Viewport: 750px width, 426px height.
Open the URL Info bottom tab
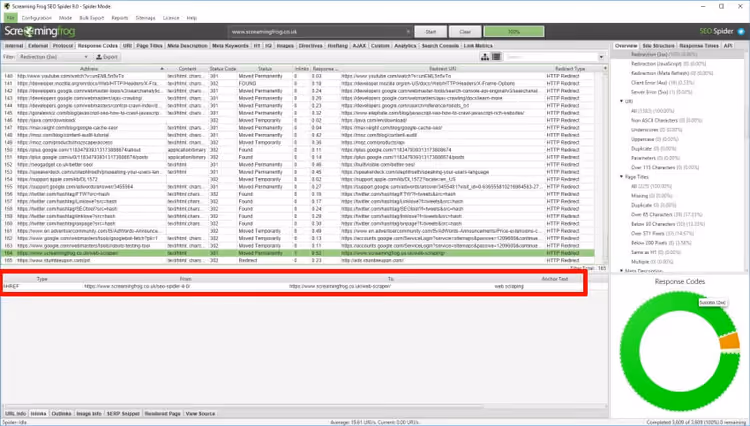point(15,414)
